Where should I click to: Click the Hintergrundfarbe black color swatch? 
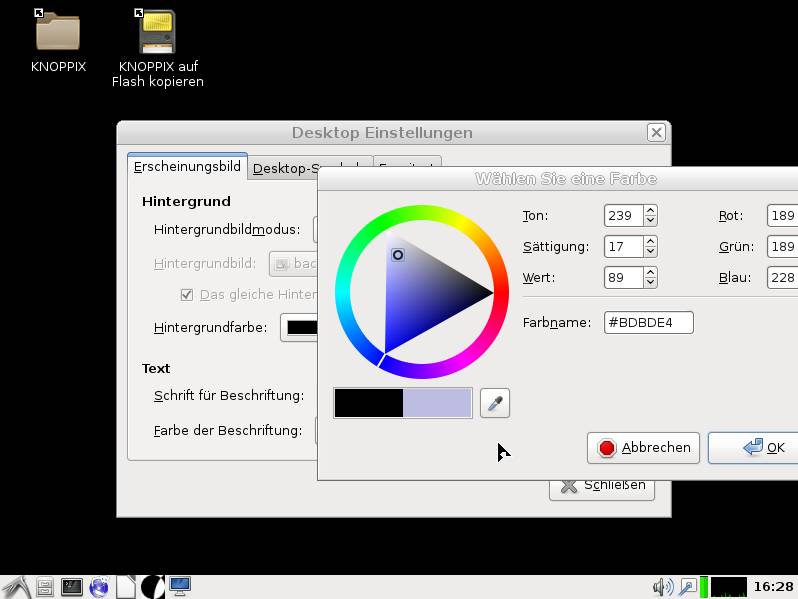[x=300, y=327]
